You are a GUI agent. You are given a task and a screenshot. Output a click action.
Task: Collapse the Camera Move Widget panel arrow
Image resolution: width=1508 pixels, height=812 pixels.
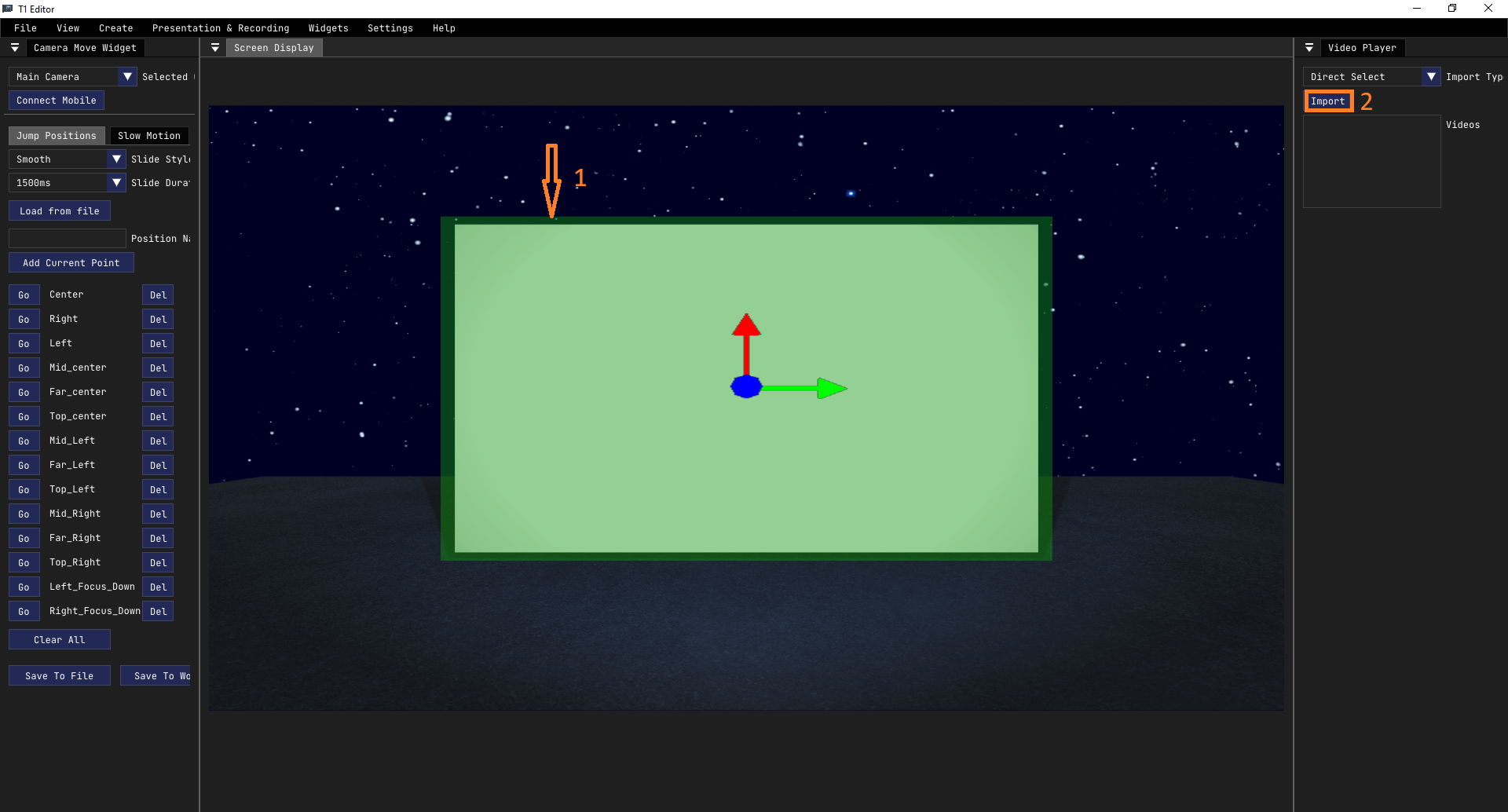pyautogui.click(x=14, y=48)
